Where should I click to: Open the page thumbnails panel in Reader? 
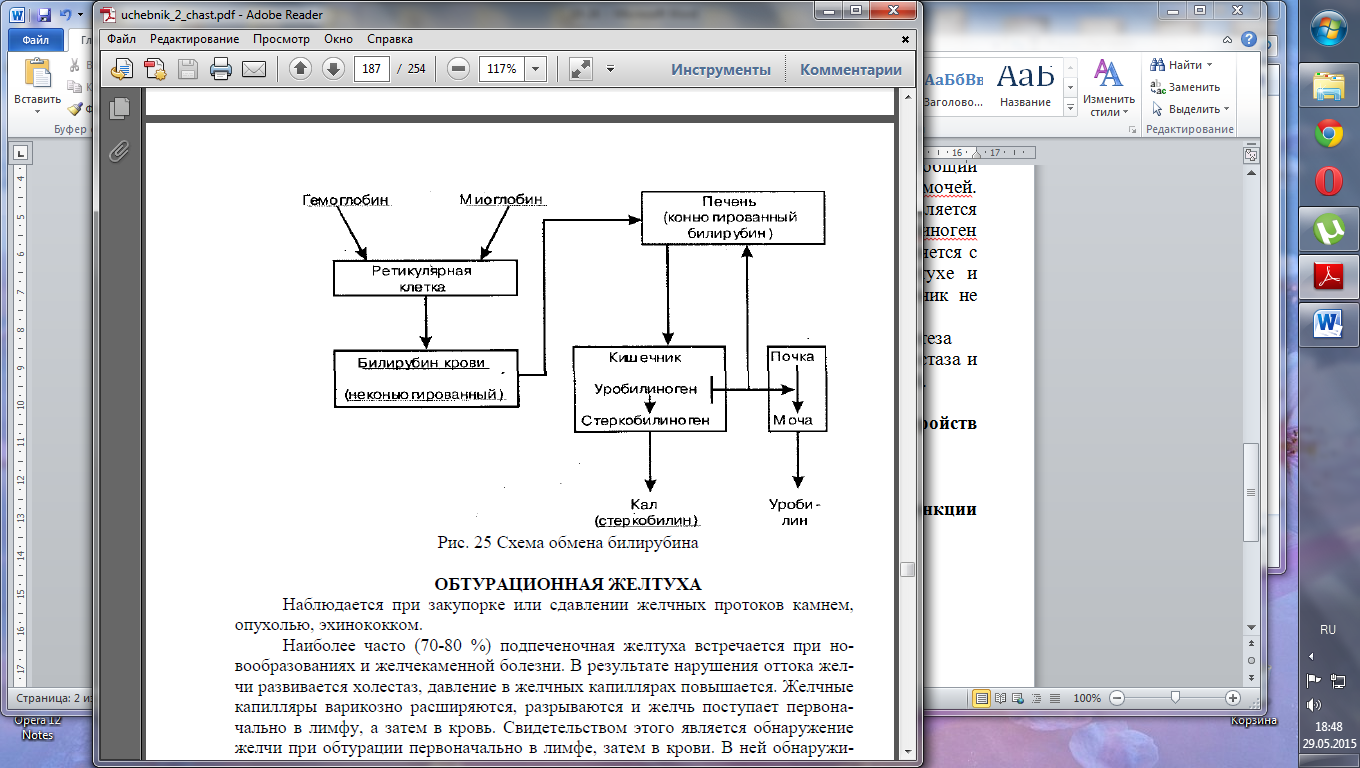tap(120, 108)
